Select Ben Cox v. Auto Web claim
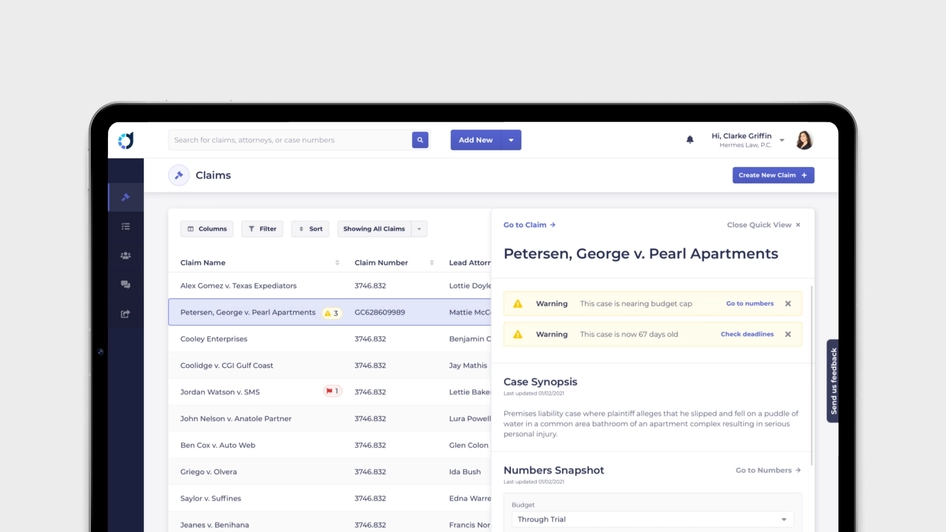946x532 pixels. pyautogui.click(x=217, y=445)
